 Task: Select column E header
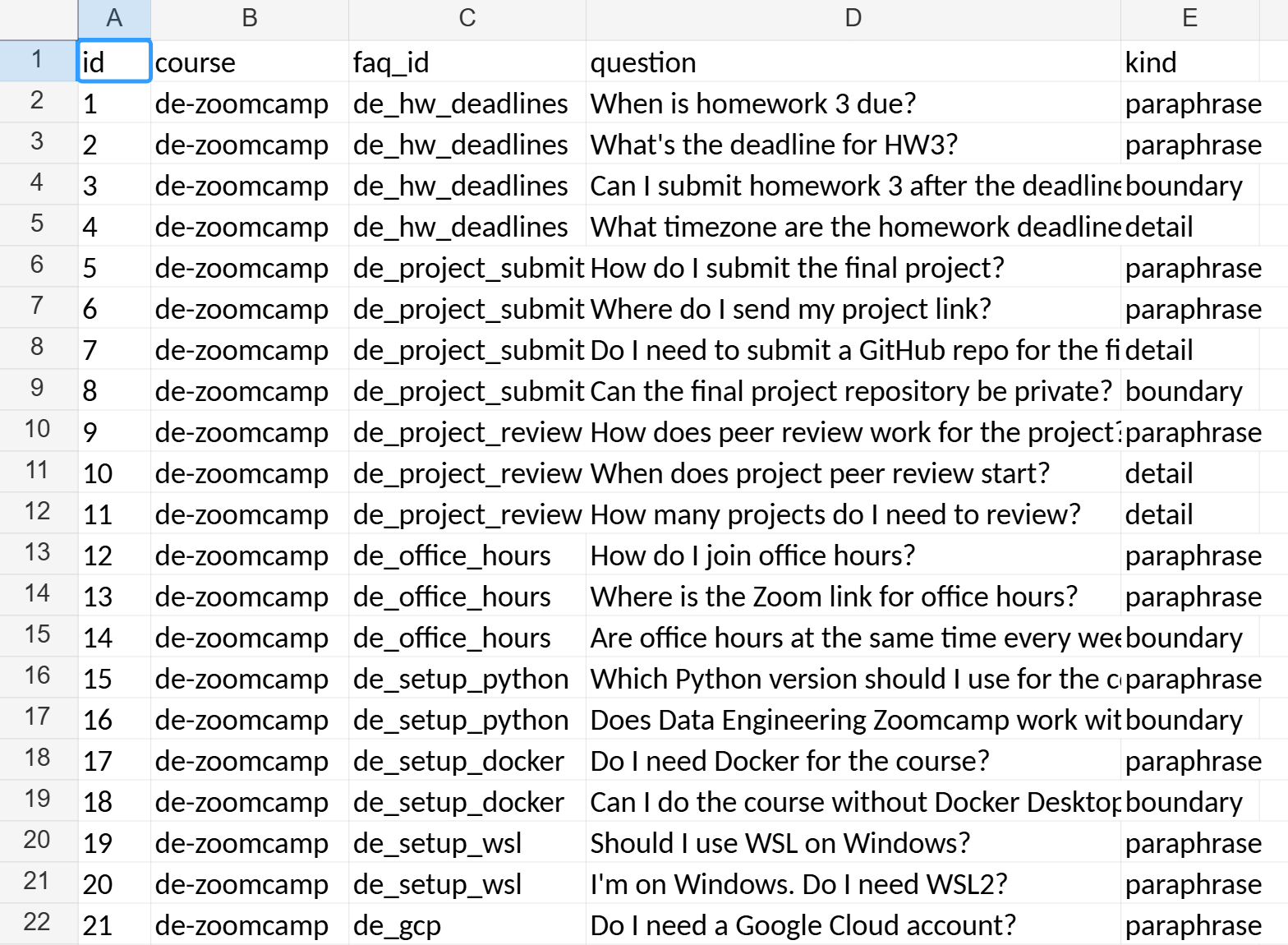point(1190,19)
